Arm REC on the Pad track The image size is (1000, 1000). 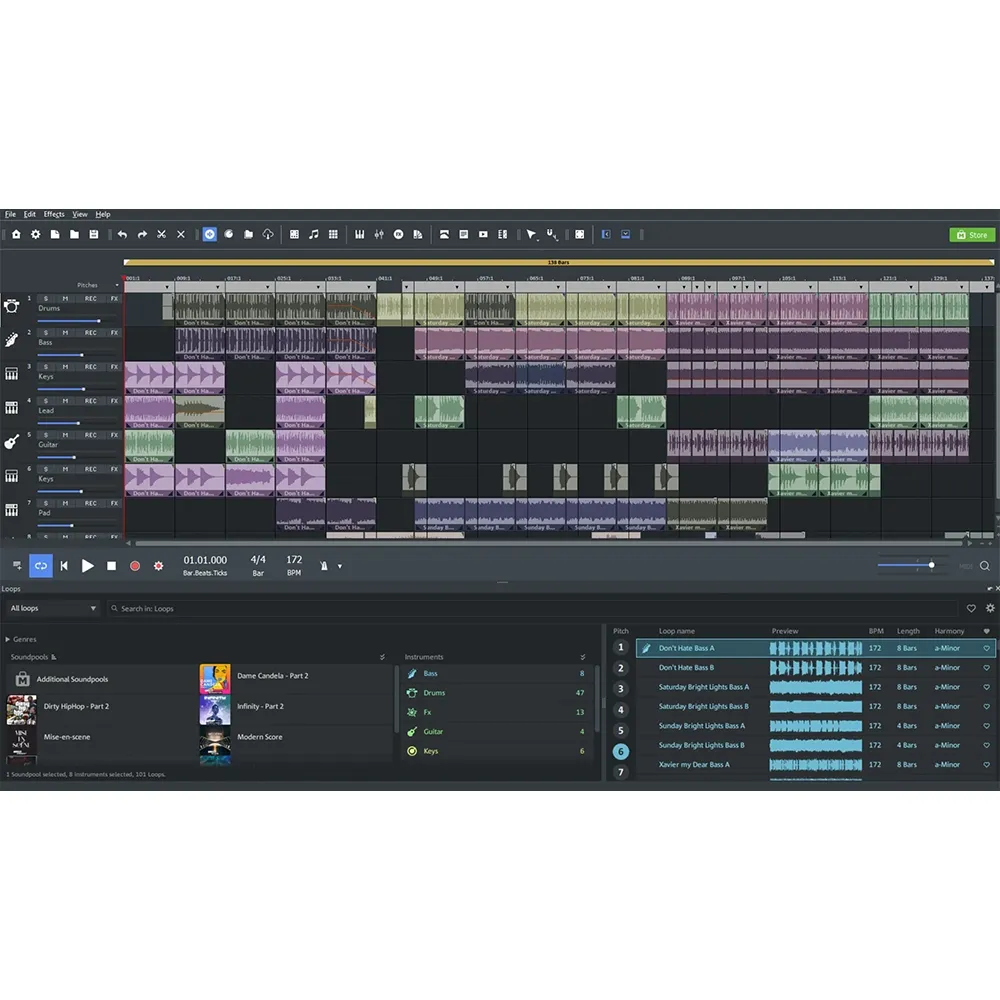(x=91, y=503)
